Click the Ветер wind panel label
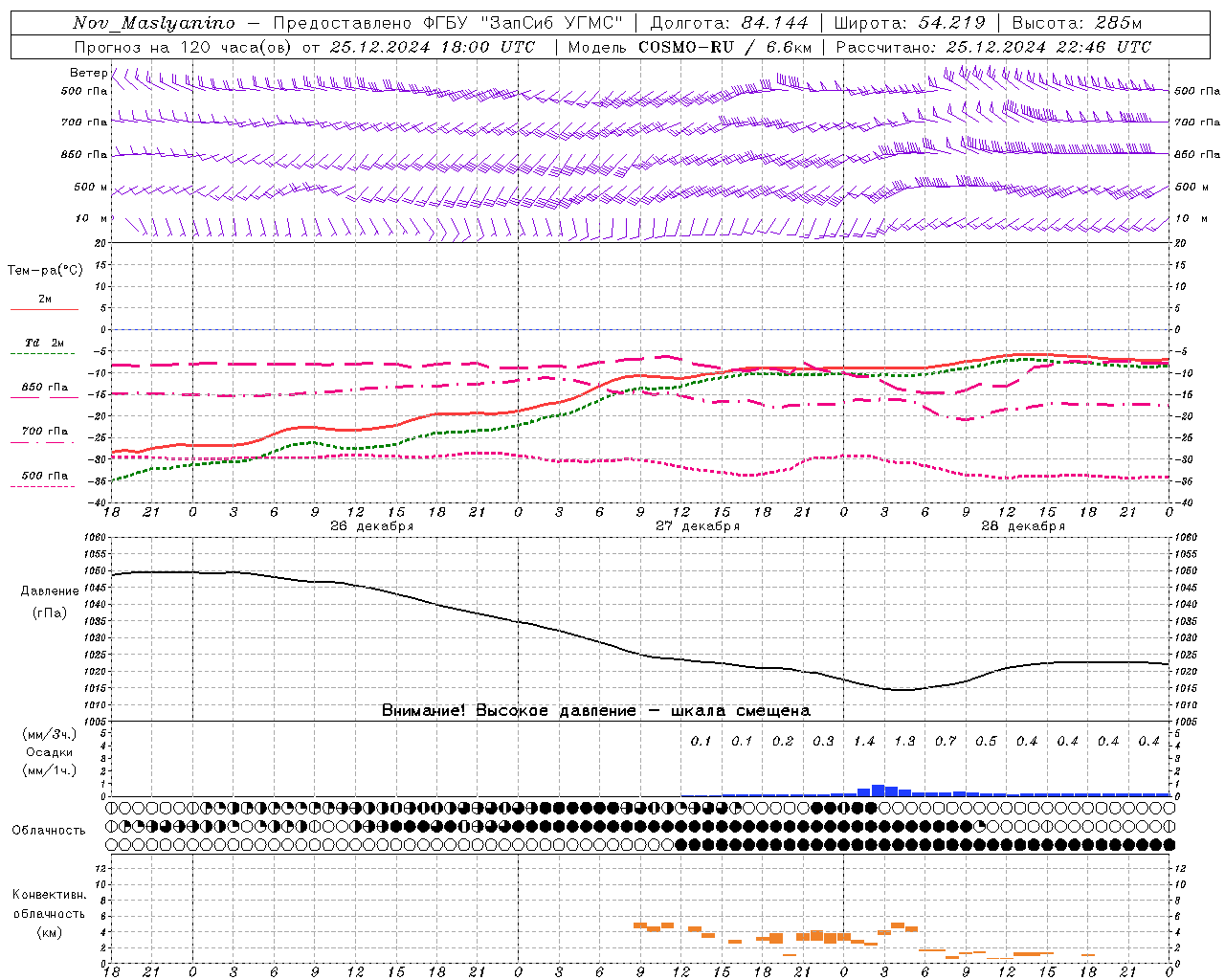1225x980 pixels. point(88,73)
